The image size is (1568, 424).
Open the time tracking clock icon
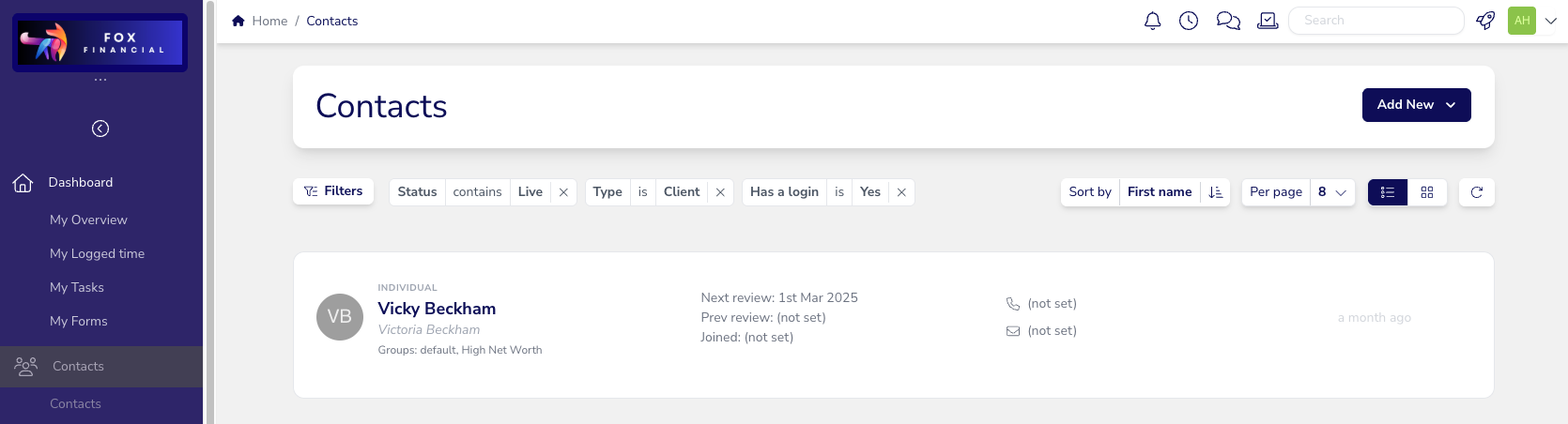[x=1189, y=21]
